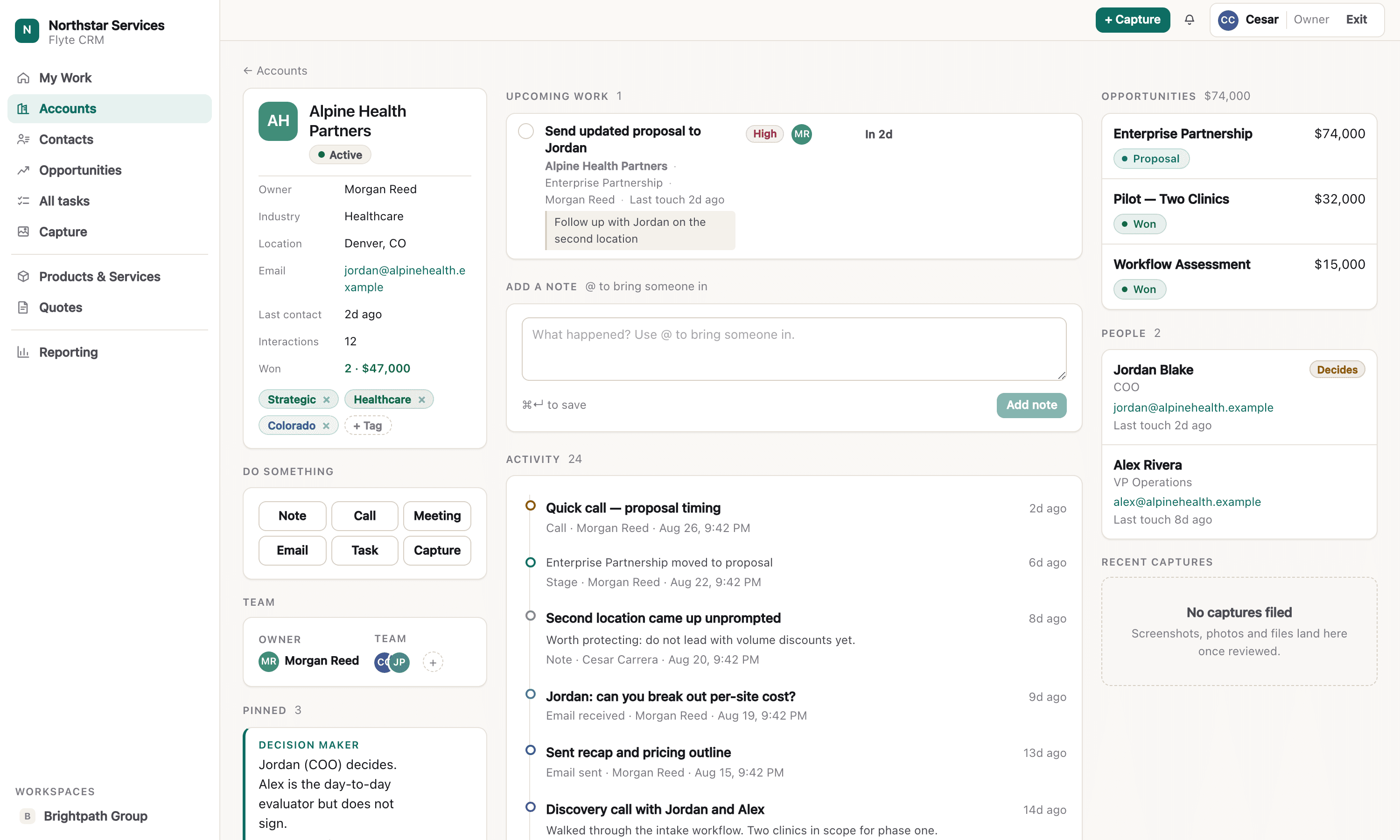Open My Work page
1400x840 pixels.
pos(110,77)
